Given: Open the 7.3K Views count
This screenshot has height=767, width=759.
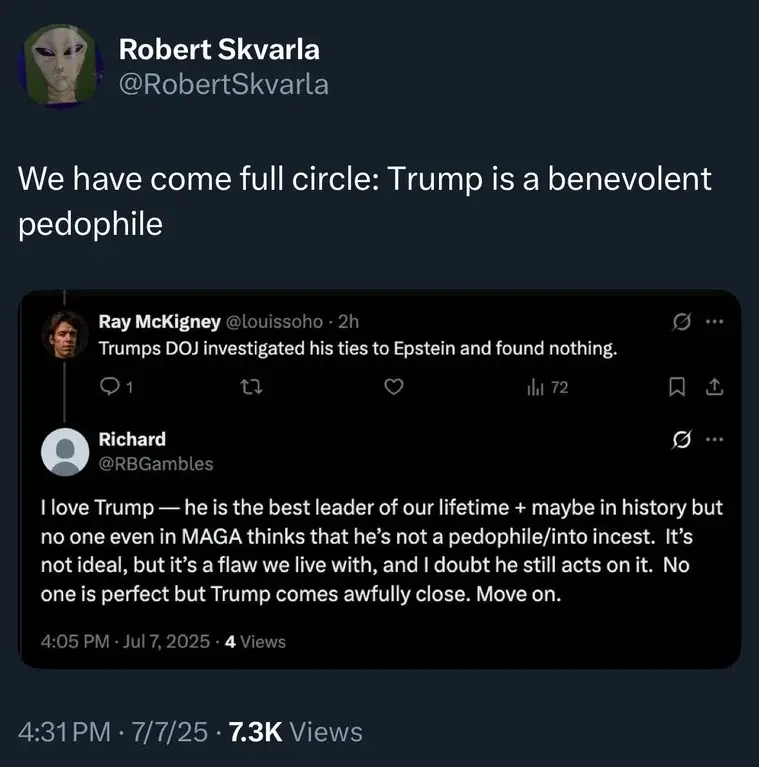Looking at the screenshot, I should (295, 732).
